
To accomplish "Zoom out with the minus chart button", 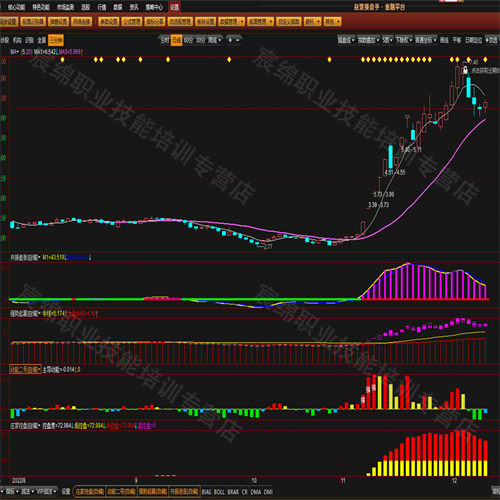I will pyautogui.click(x=237, y=40).
